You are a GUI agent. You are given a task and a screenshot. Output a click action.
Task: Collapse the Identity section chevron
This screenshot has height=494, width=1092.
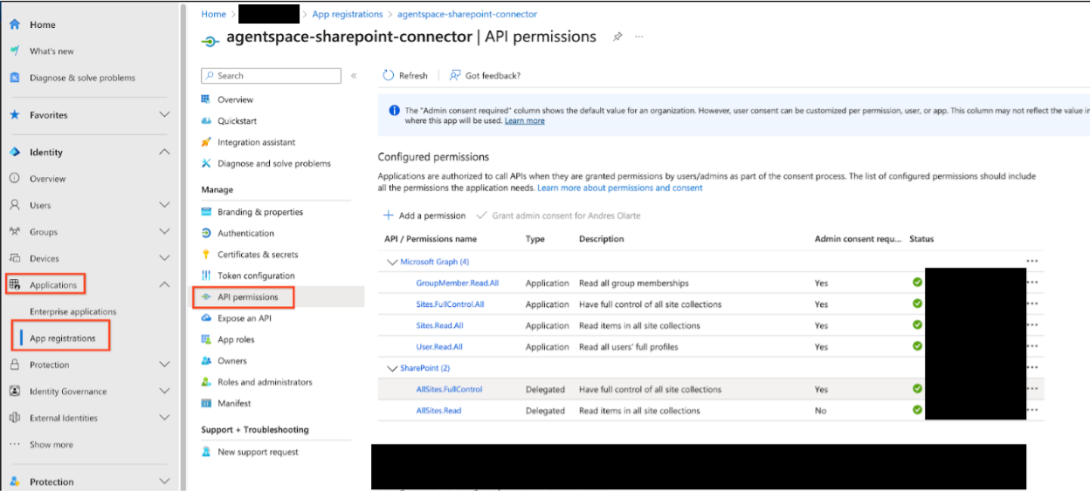[x=164, y=152]
